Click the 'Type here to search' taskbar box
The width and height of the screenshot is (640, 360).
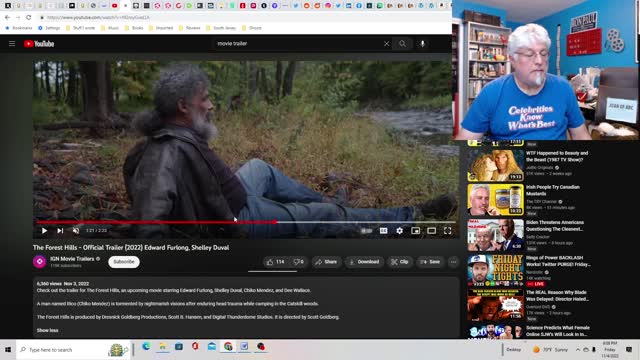pos(73,350)
